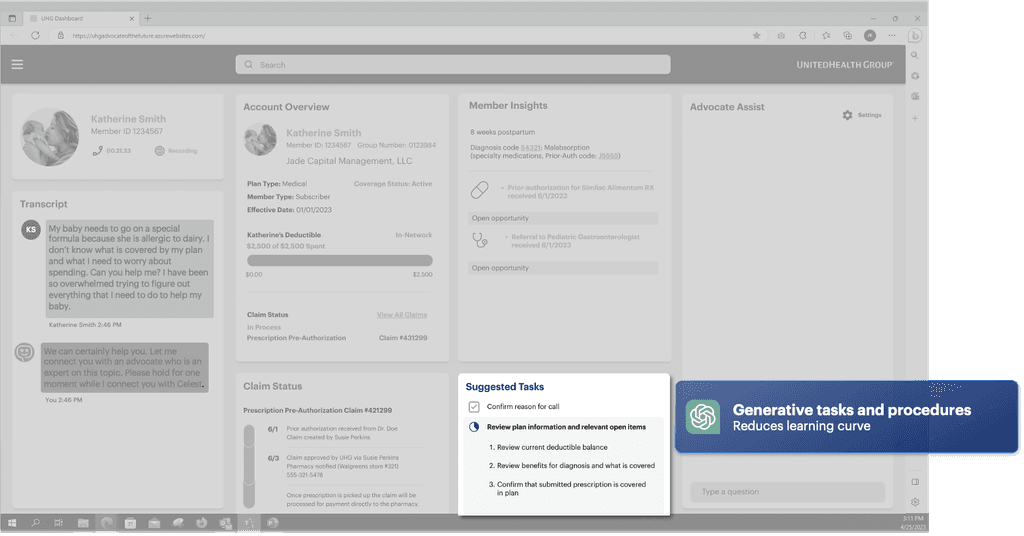The height and width of the screenshot is (536, 1024).
Task: Click the Review plan information progress indicator
Action: (x=474, y=427)
